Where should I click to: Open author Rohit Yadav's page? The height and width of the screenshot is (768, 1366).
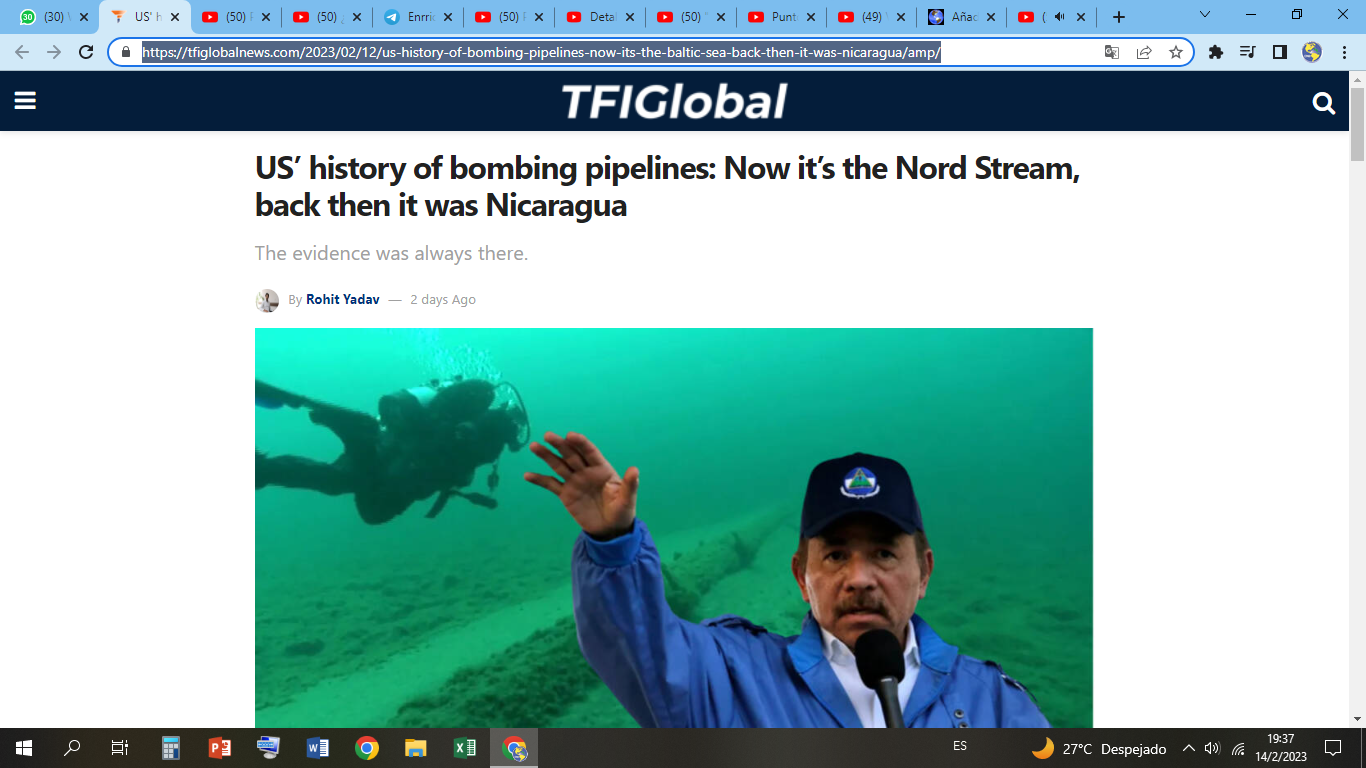pos(342,300)
